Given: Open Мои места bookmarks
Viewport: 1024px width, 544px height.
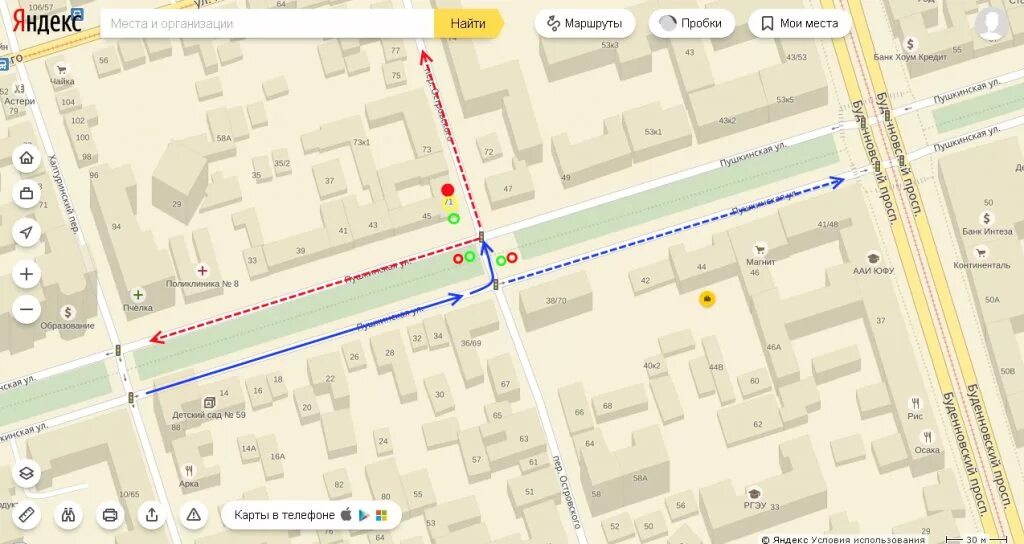Looking at the screenshot, I should [800, 24].
